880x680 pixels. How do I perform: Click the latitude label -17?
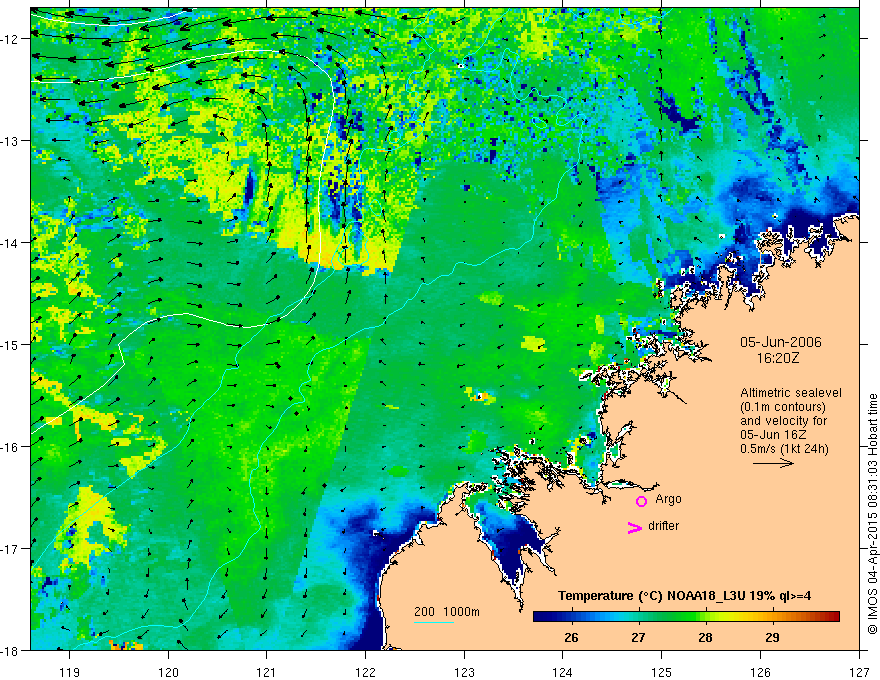click(11, 548)
